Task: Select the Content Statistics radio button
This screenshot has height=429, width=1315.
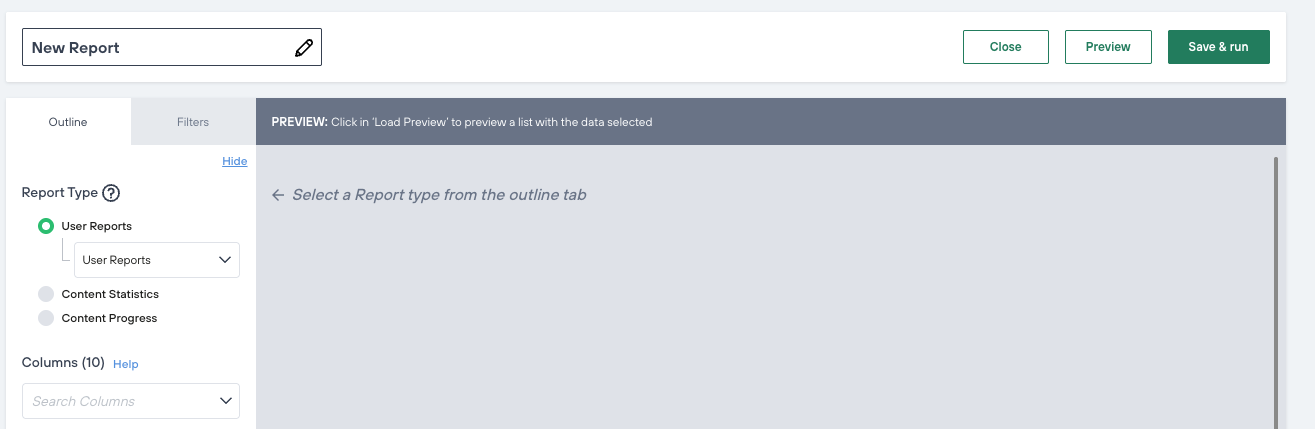Action: pyautogui.click(x=46, y=294)
